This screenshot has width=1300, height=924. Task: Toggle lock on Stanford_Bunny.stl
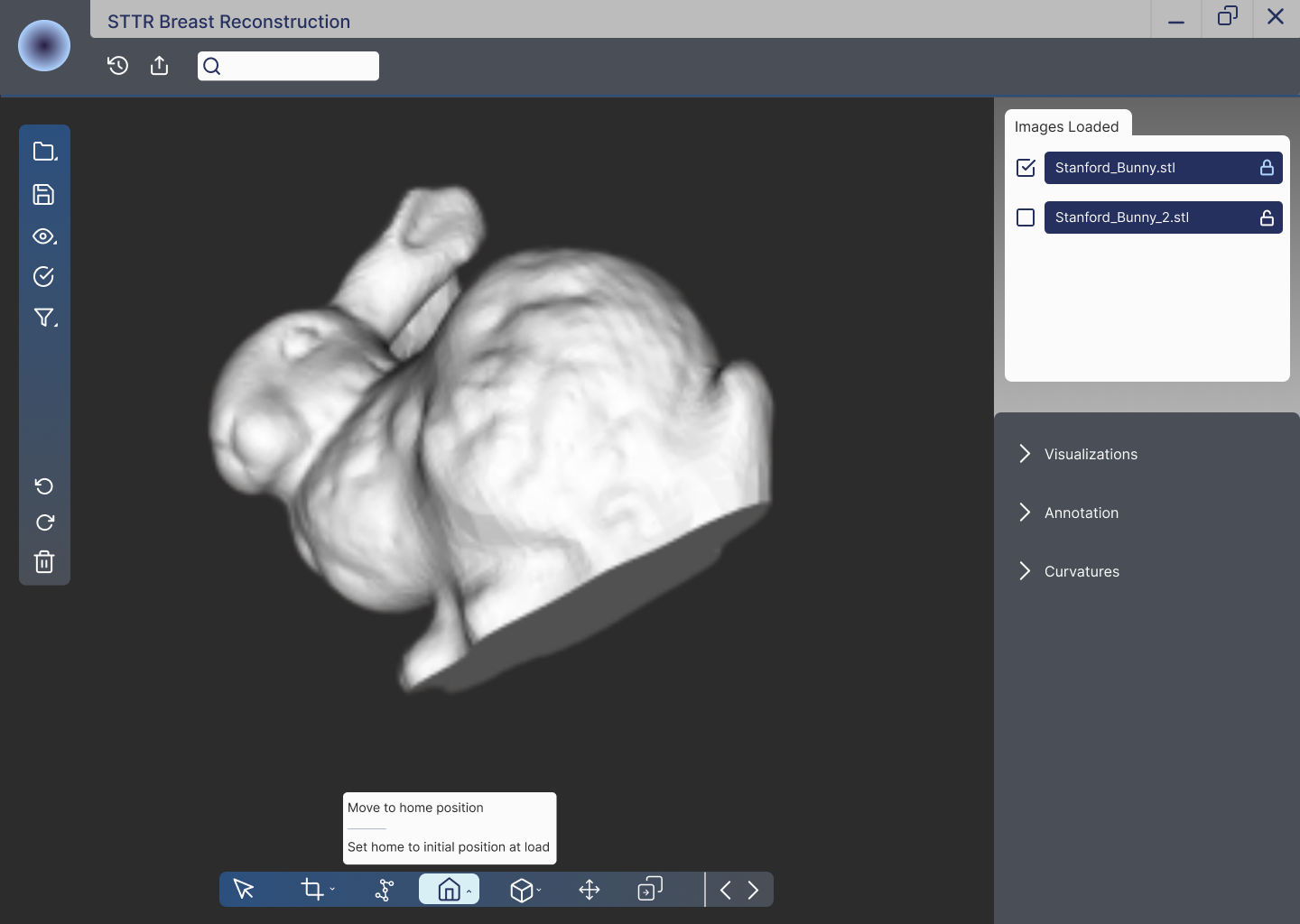pyautogui.click(x=1267, y=167)
